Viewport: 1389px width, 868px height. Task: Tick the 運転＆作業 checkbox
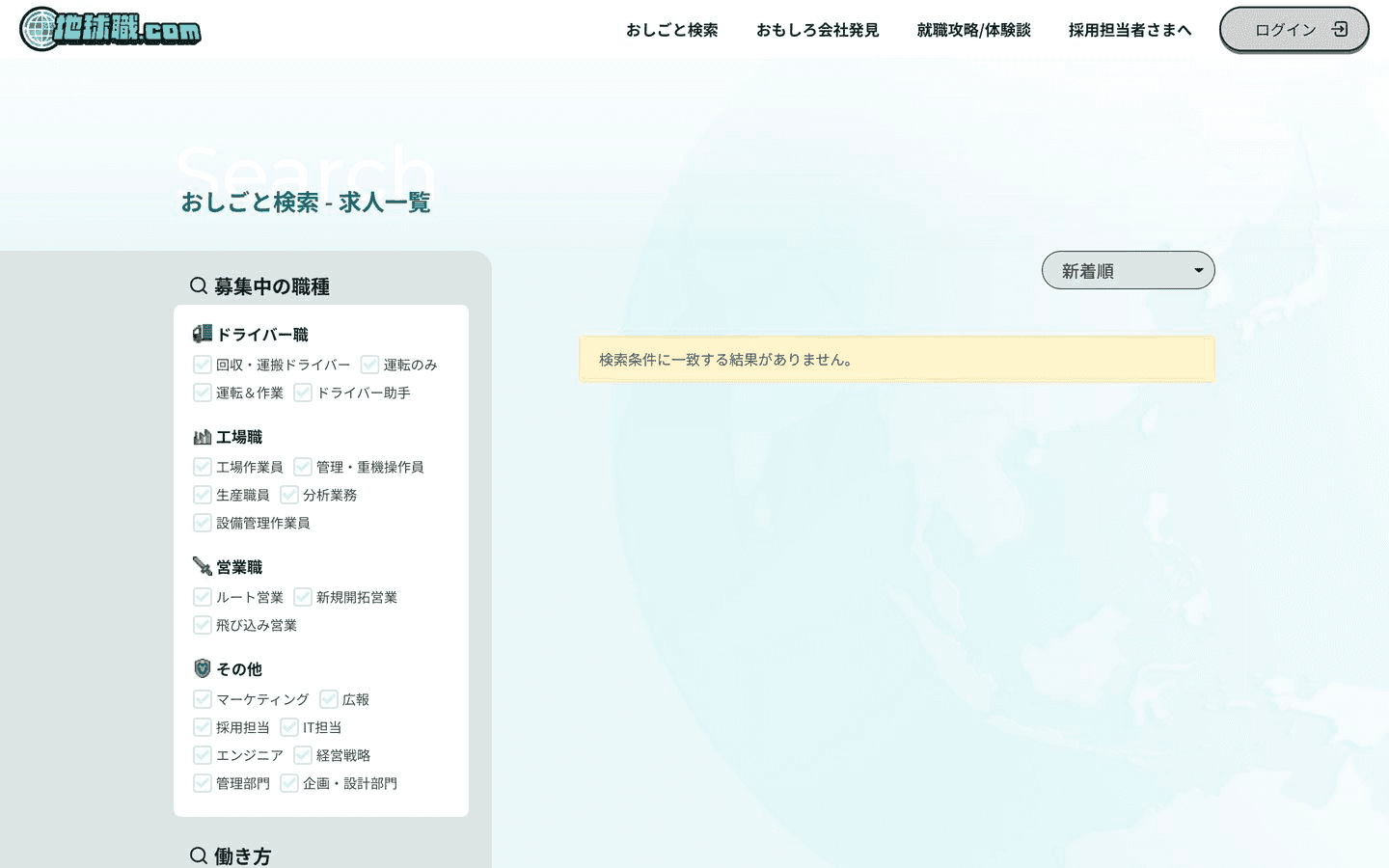203,393
